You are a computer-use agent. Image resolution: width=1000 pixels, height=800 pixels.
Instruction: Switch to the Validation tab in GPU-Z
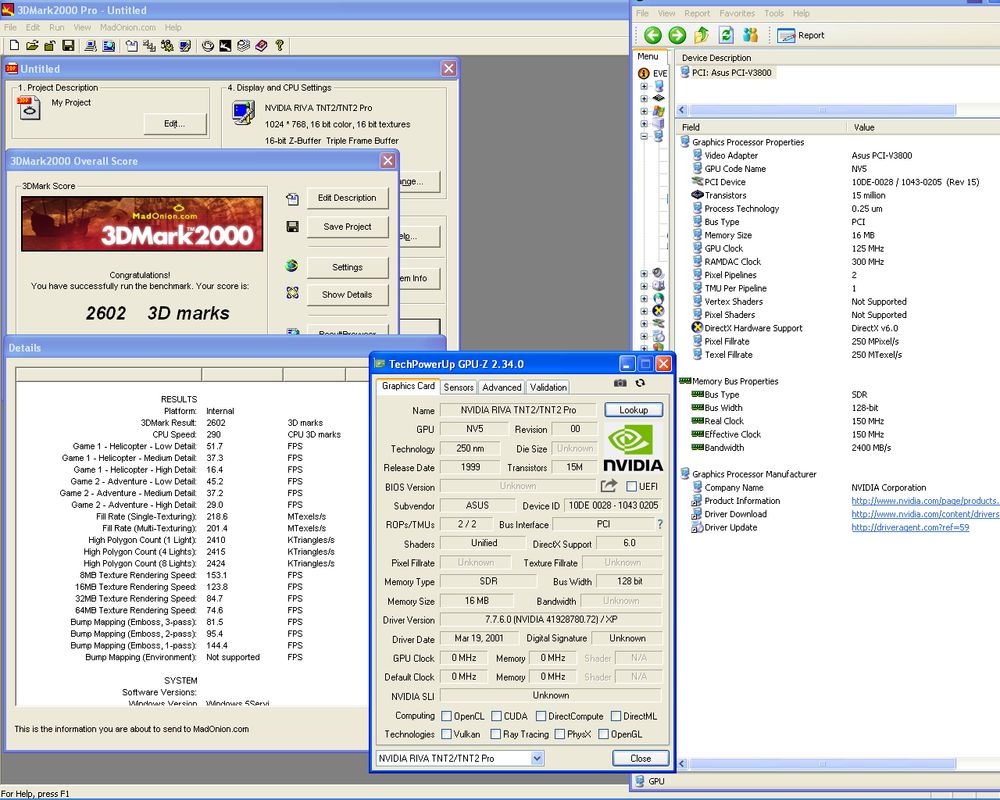tap(548, 387)
